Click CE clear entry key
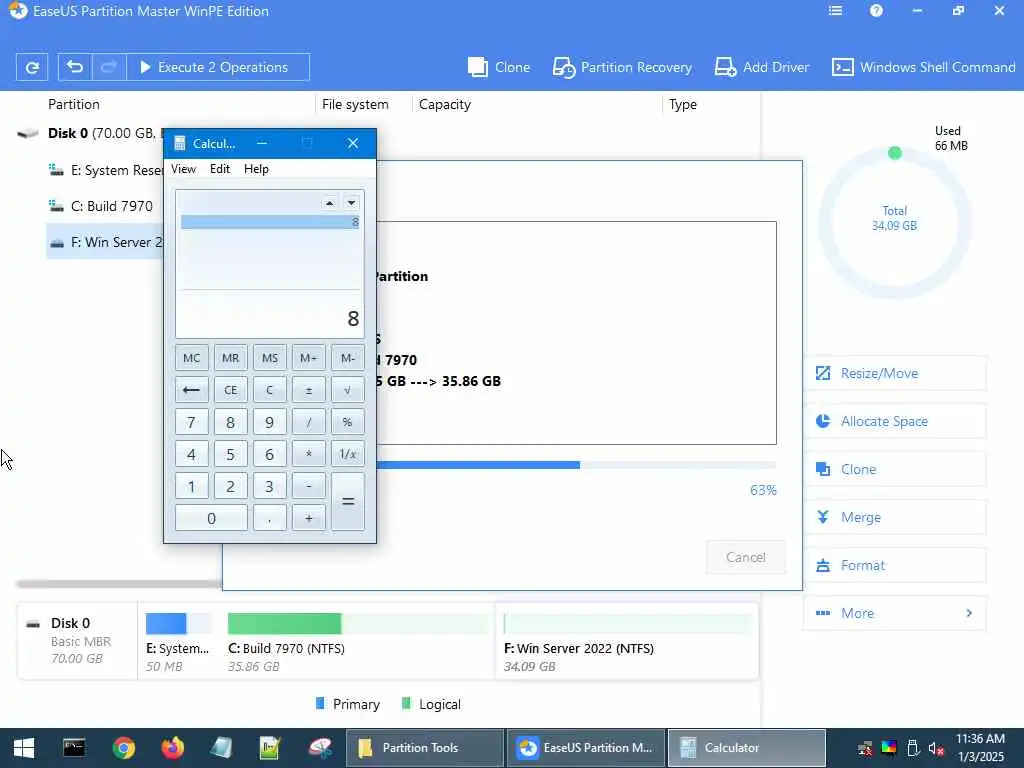1024x768 pixels. pos(231,390)
